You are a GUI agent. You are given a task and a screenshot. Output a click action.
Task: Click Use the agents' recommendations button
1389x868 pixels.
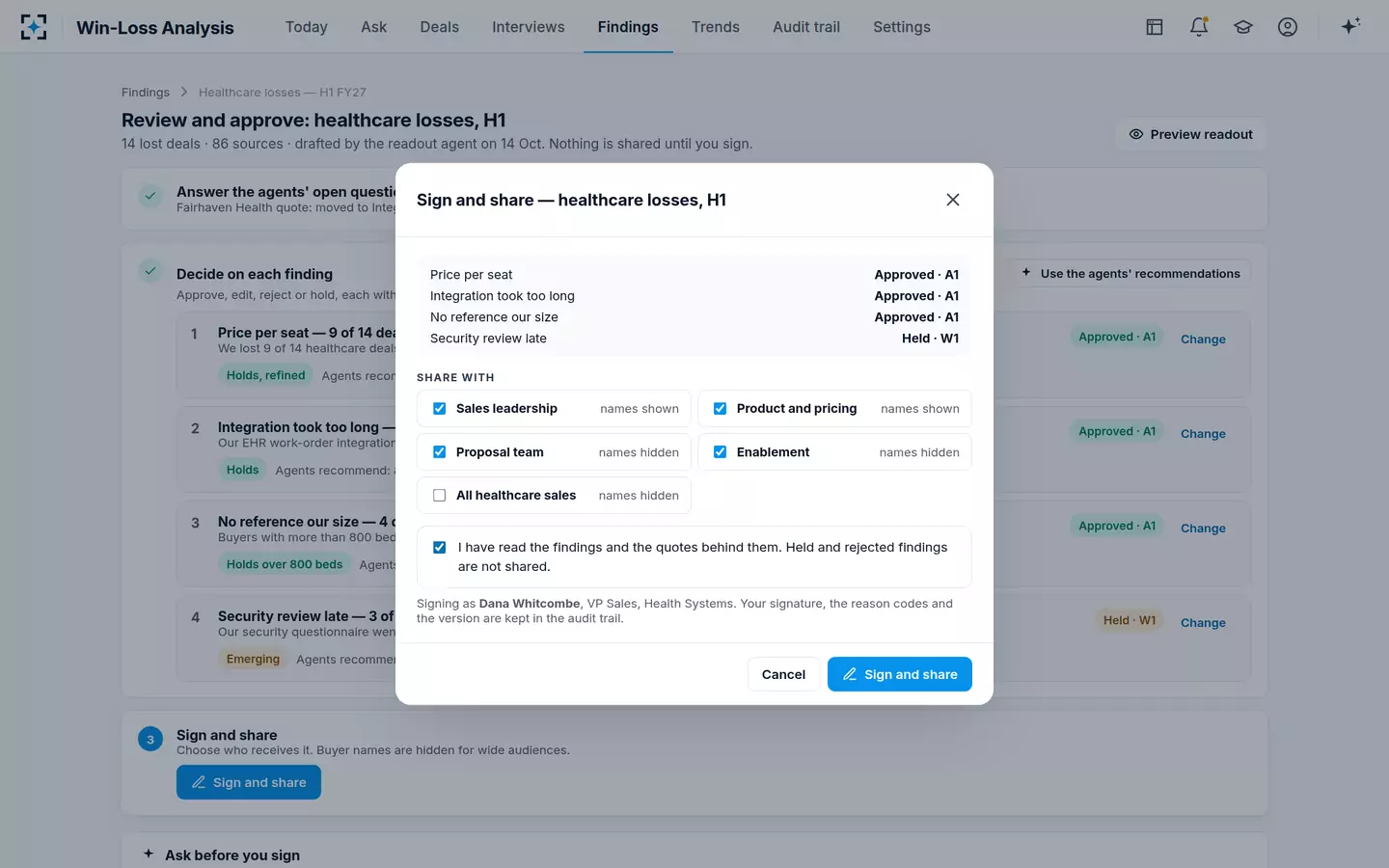[1130, 273]
